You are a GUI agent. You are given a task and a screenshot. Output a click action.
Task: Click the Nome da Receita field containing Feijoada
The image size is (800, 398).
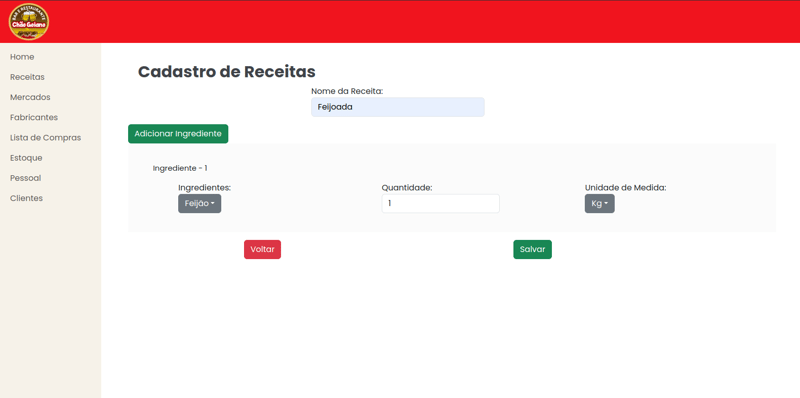[397, 107]
